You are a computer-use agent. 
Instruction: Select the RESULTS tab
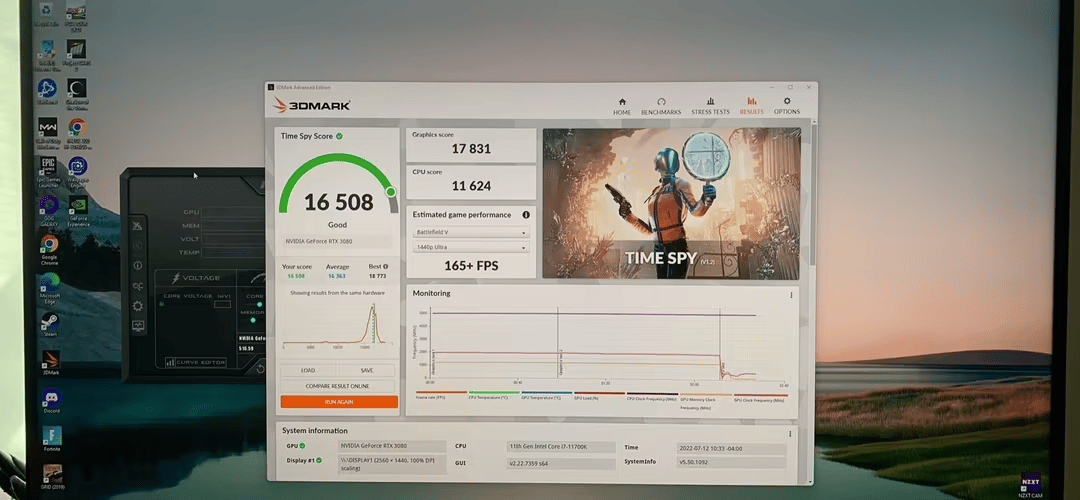click(751, 106)
